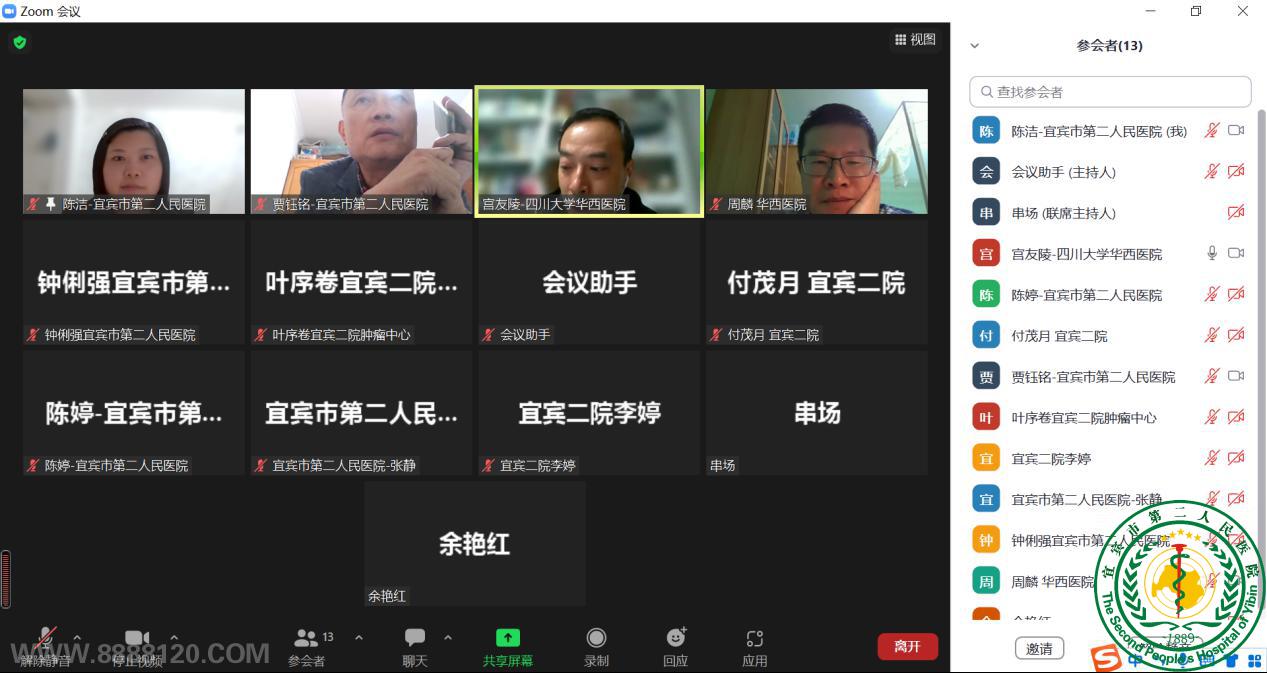Open Reactions (回应) smiley icon
Screen dimensions: 1267x673
point(676,638)
